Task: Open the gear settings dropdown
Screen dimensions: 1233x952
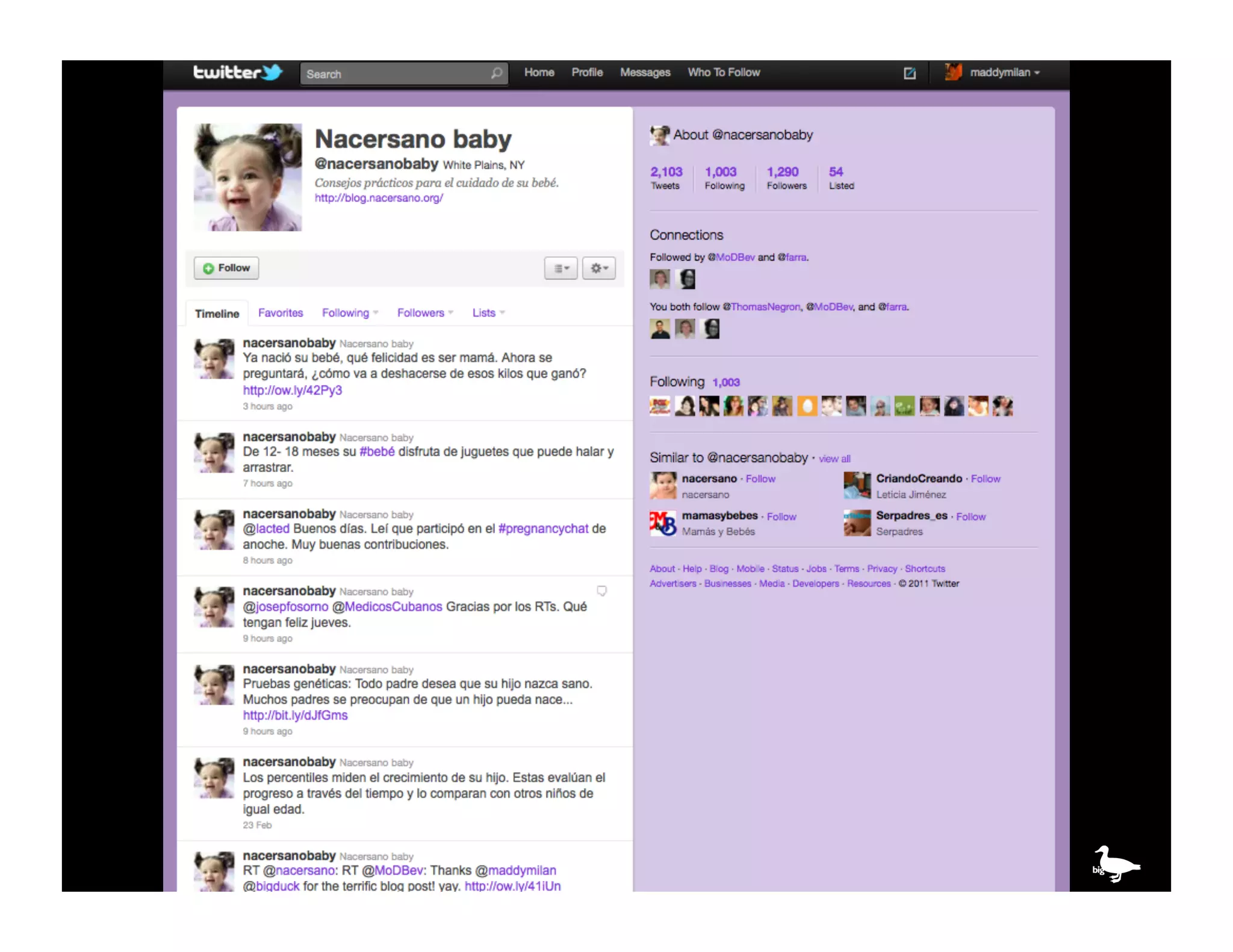Action: pos(599,268)
